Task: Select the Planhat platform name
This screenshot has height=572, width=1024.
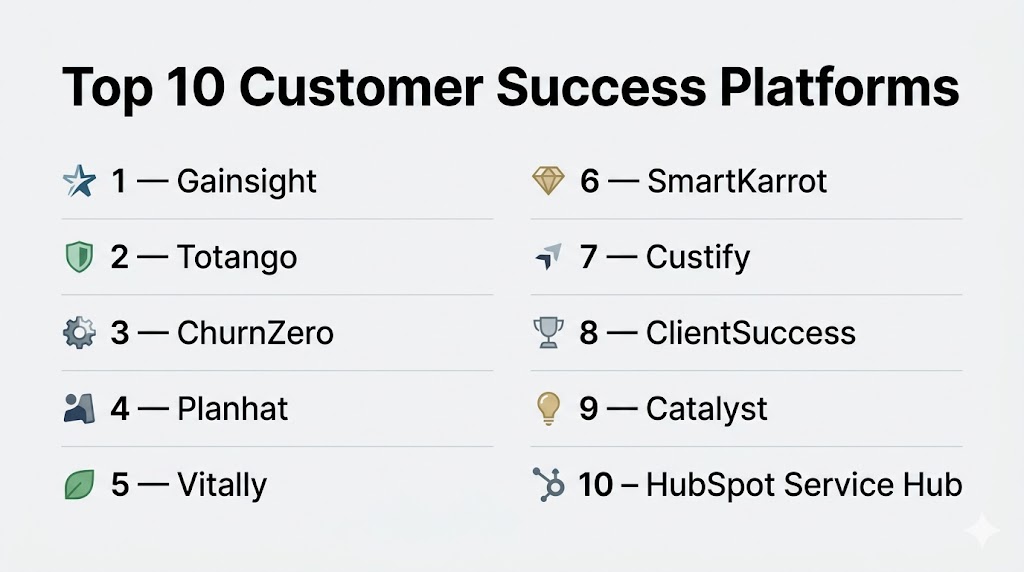Action: [x=232, y=409]
